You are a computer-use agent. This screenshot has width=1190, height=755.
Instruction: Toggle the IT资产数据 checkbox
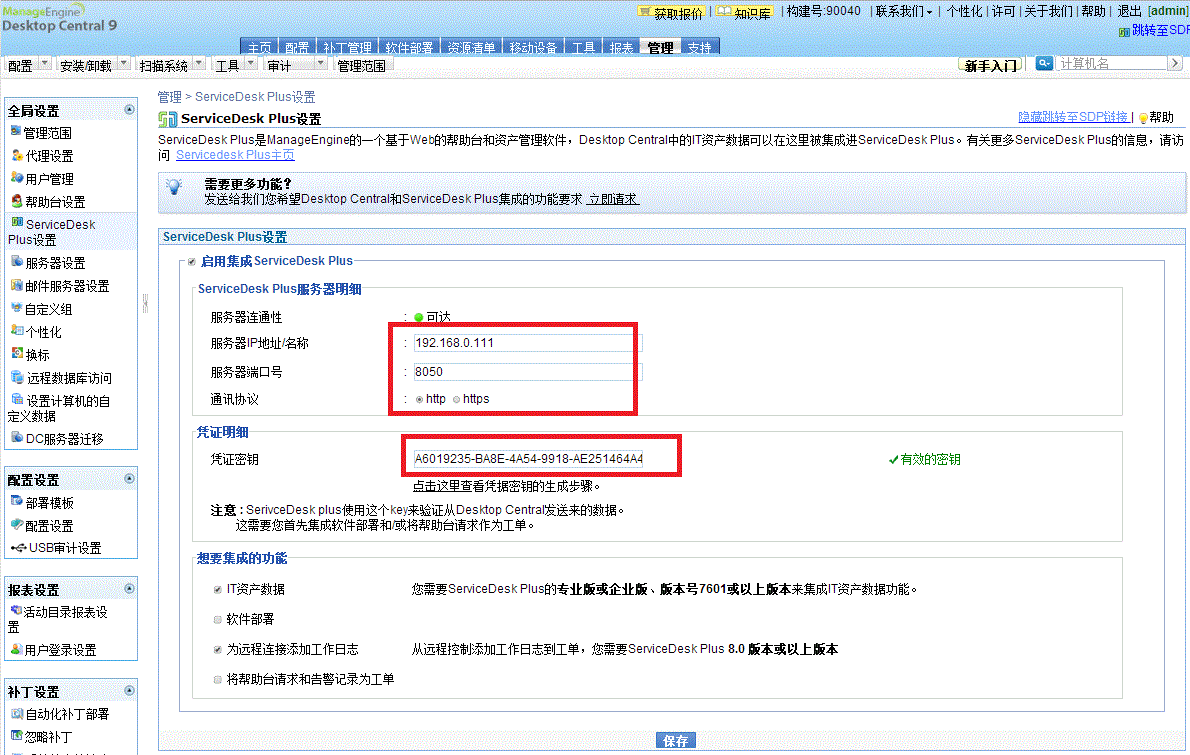pos(218,590)
